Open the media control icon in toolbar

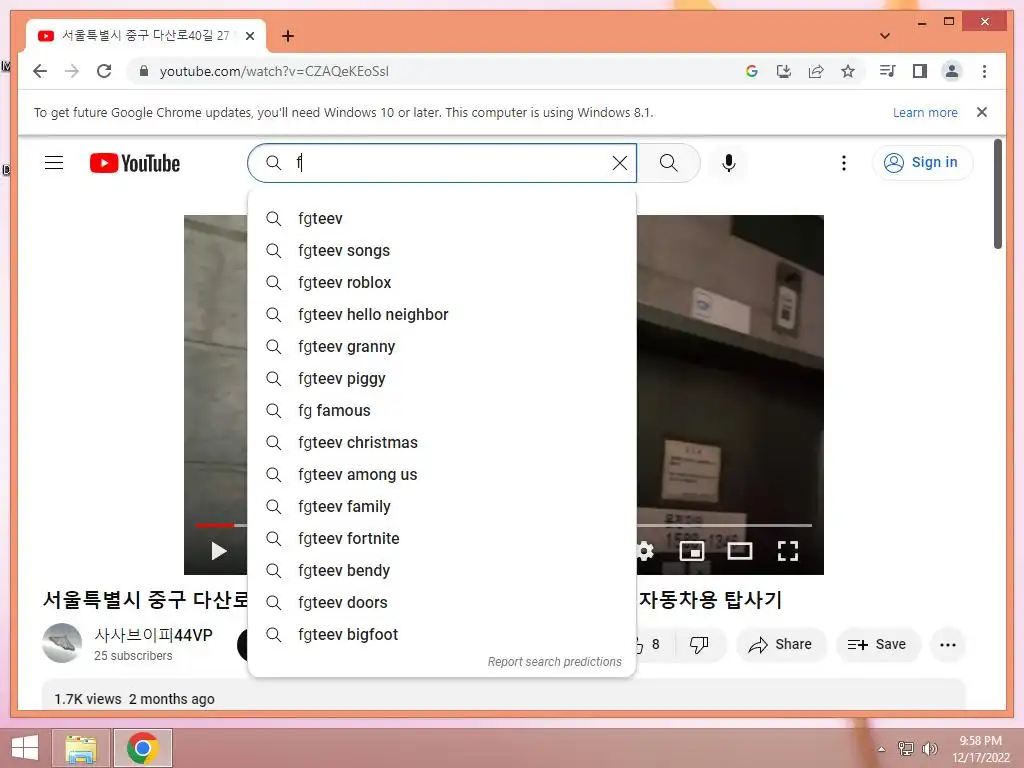pos(888,71)
